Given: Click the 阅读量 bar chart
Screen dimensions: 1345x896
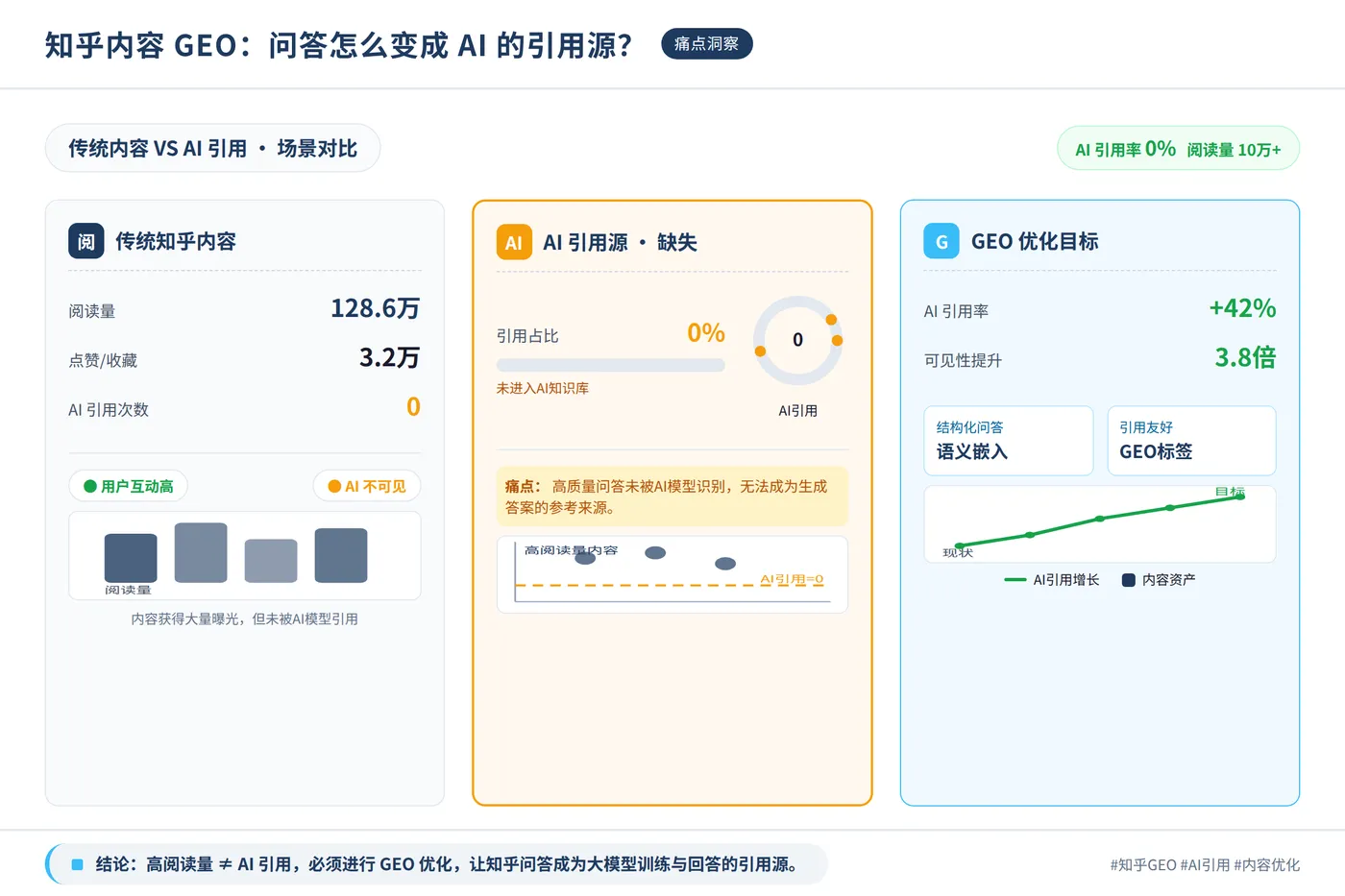Looking at the screenshot, I should tap(245, 556).
